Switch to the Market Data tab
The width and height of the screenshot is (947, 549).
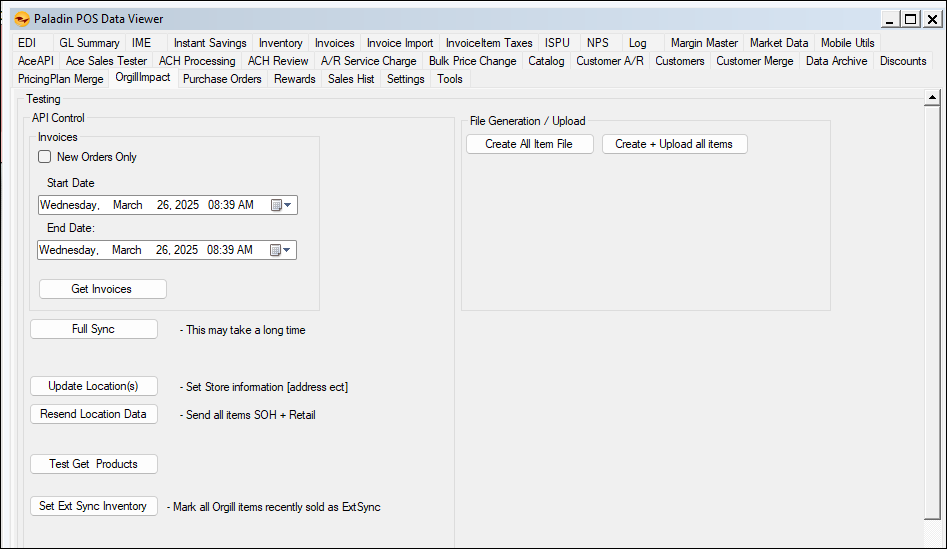click(x=779, y=43)
